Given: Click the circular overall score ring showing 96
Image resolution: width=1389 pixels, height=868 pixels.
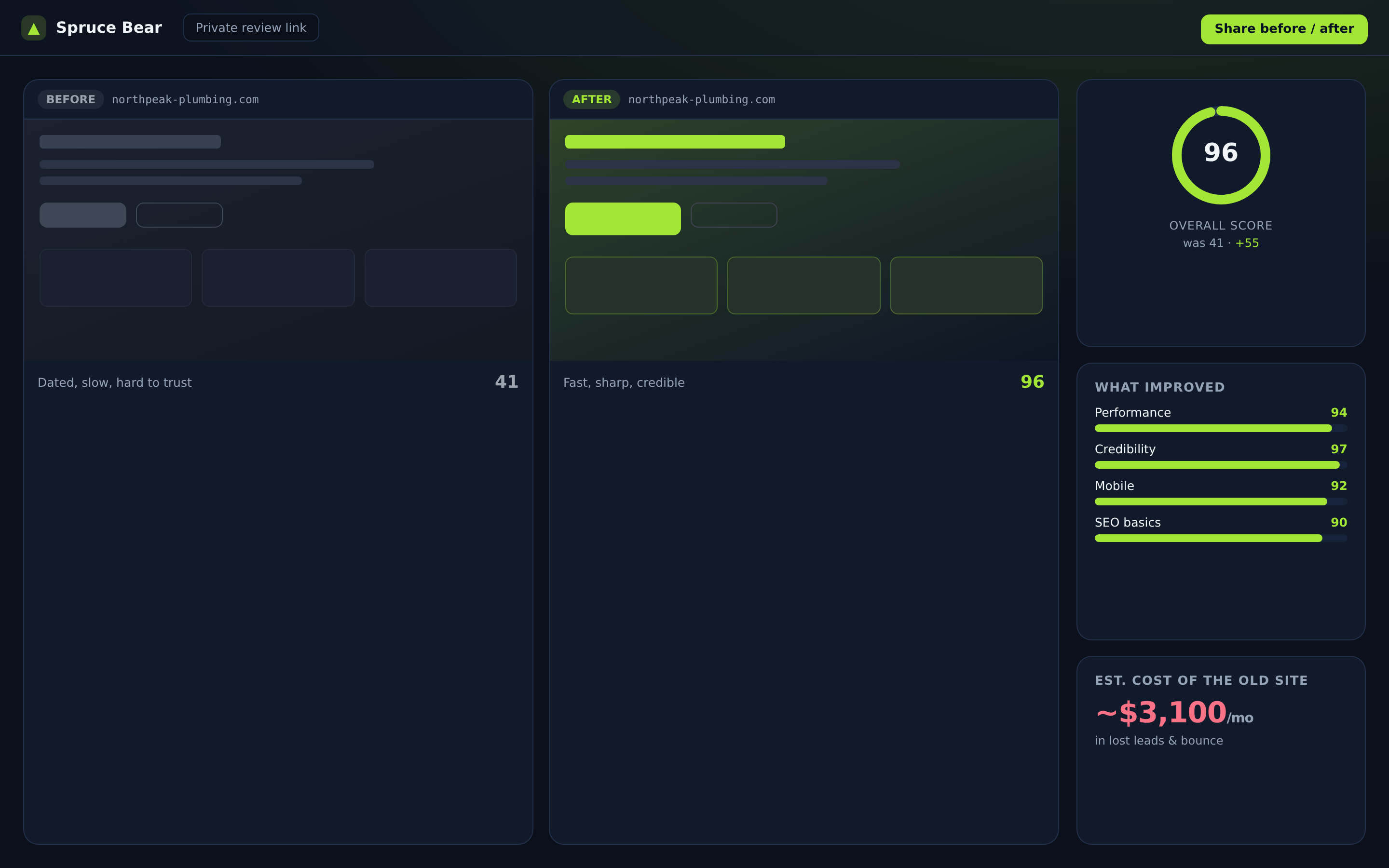Looking at the screenshot, I should pyautogui.click(x=1221, y=155).
